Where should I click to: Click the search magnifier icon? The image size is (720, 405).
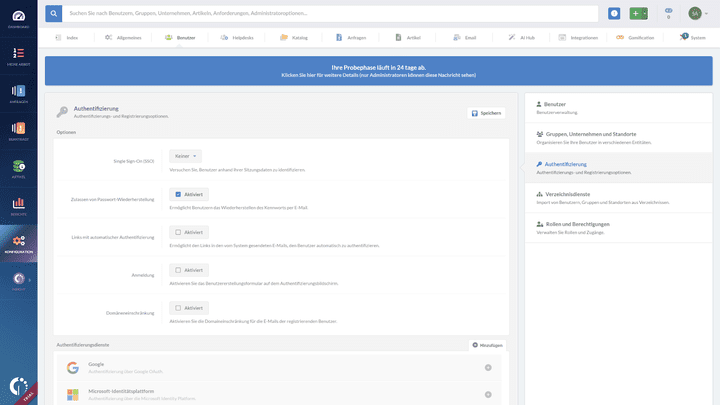[53, 13]
